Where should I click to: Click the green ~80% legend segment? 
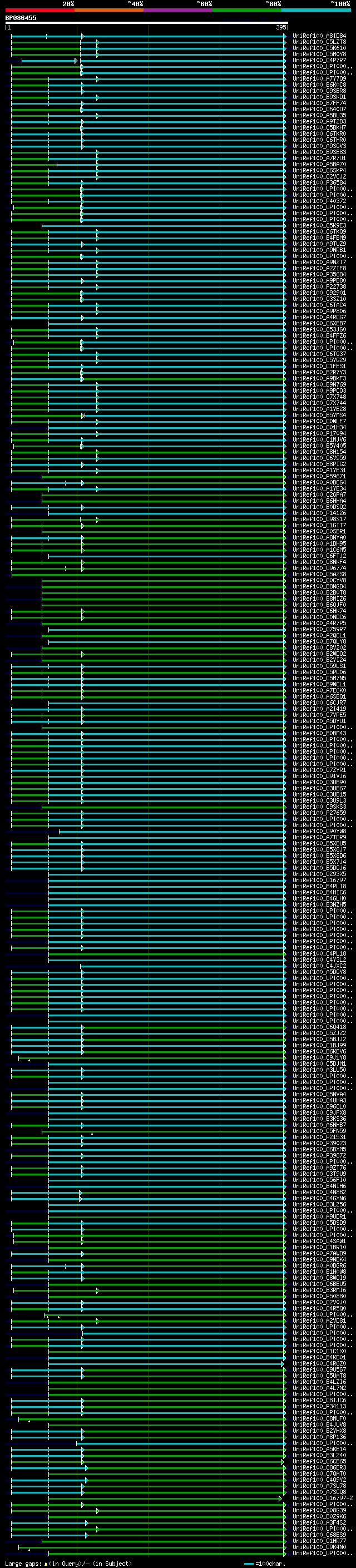coord(247,10)
